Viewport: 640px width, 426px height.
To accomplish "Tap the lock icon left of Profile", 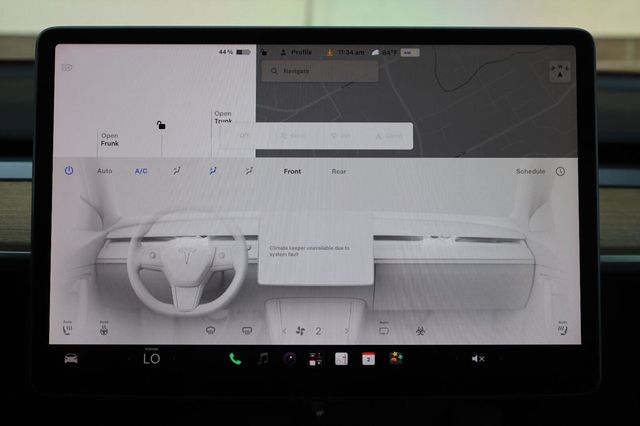I will pyautogui.click(x=264, y=52).
